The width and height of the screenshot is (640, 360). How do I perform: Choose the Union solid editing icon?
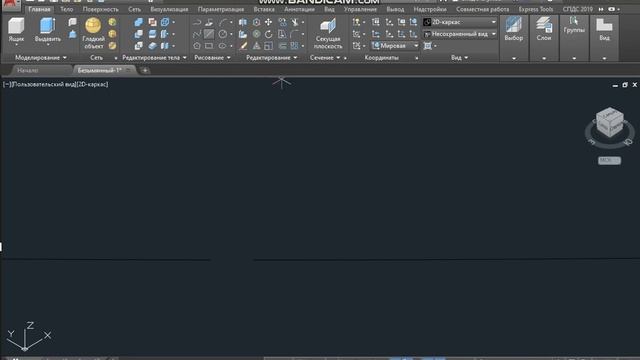tap(139, 22)
